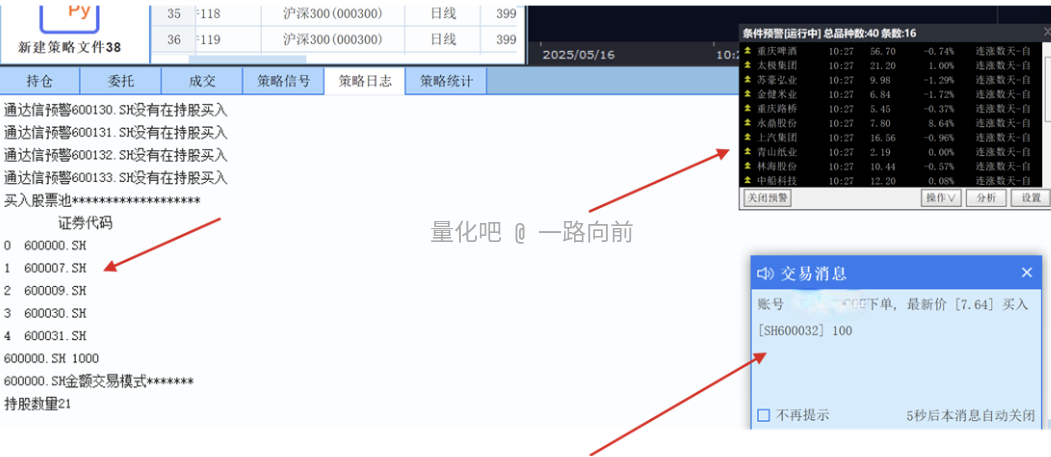The width and height of the screenshot is (1051, 457).
Task: Open the 策略统计 tab
Action: point(446,81)
